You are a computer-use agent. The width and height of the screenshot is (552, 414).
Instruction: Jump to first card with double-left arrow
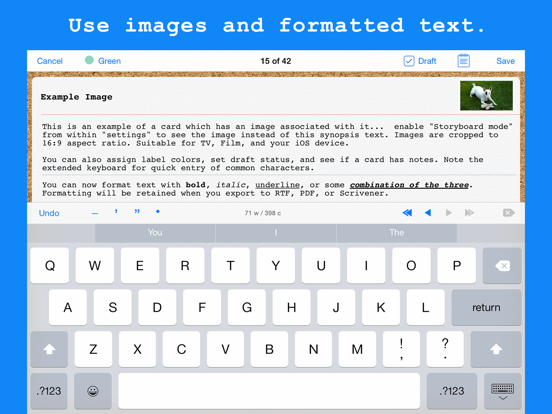(407, 213)
